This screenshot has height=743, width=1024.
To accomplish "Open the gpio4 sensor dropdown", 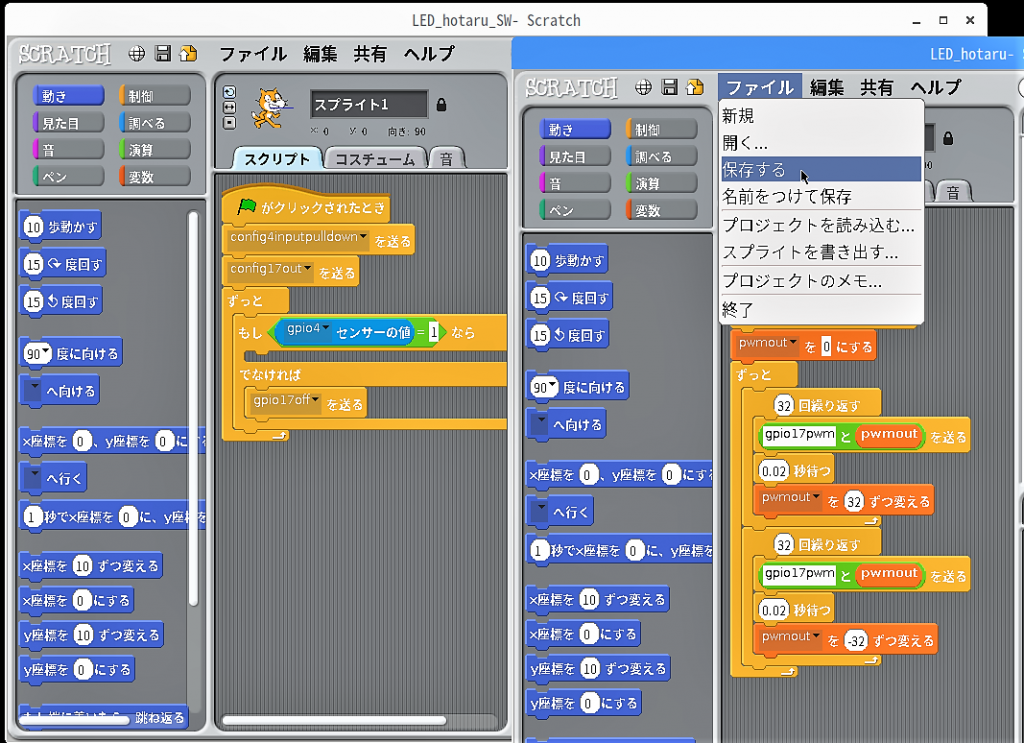I will point(325,328).
